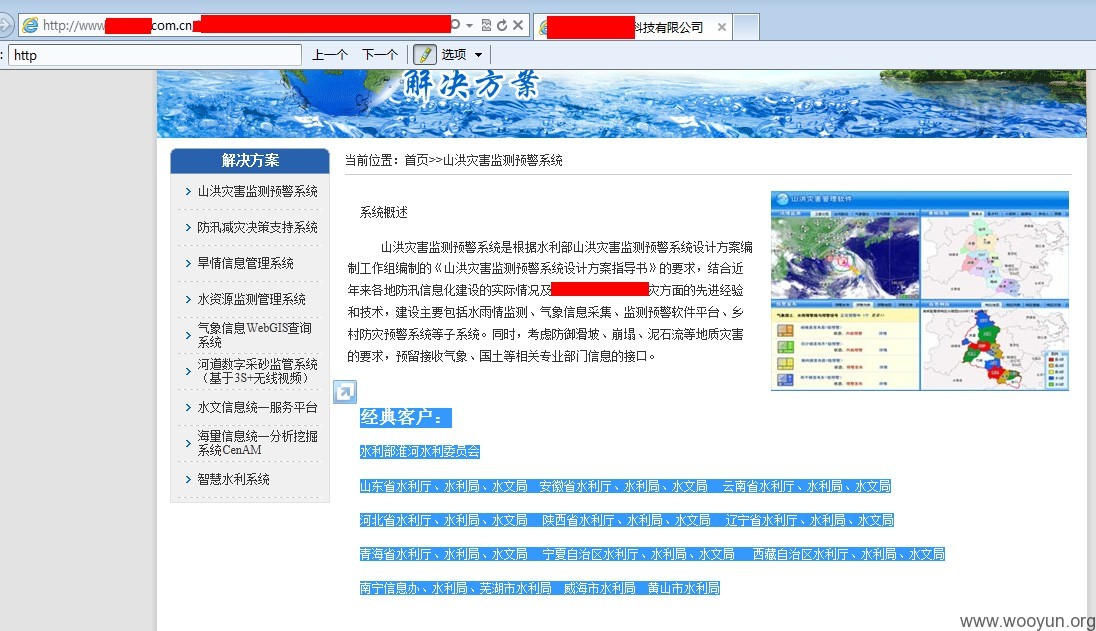The height and width of the screenshot is (631, 1096).
Task: Open 河道数字采砂监管系统 in sidebar
Action: tap(257, 371)
